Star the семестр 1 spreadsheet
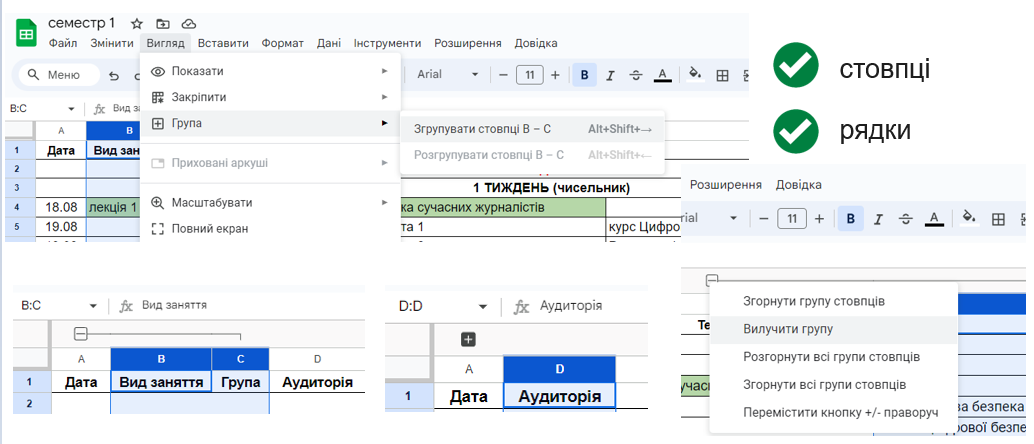1034x444 pixels. [x=137, y=23]
